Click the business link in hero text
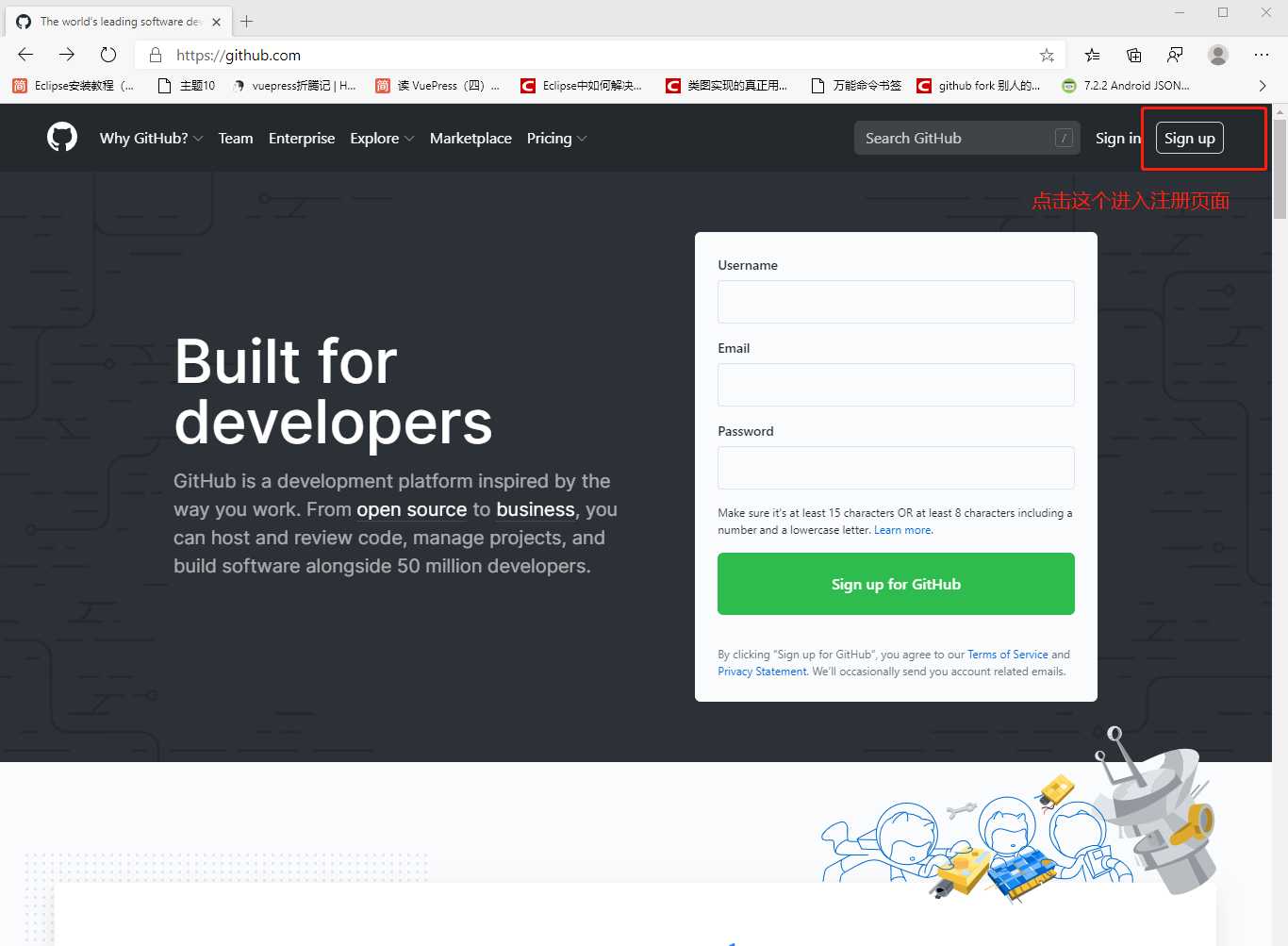 click(x=536, y=509)
